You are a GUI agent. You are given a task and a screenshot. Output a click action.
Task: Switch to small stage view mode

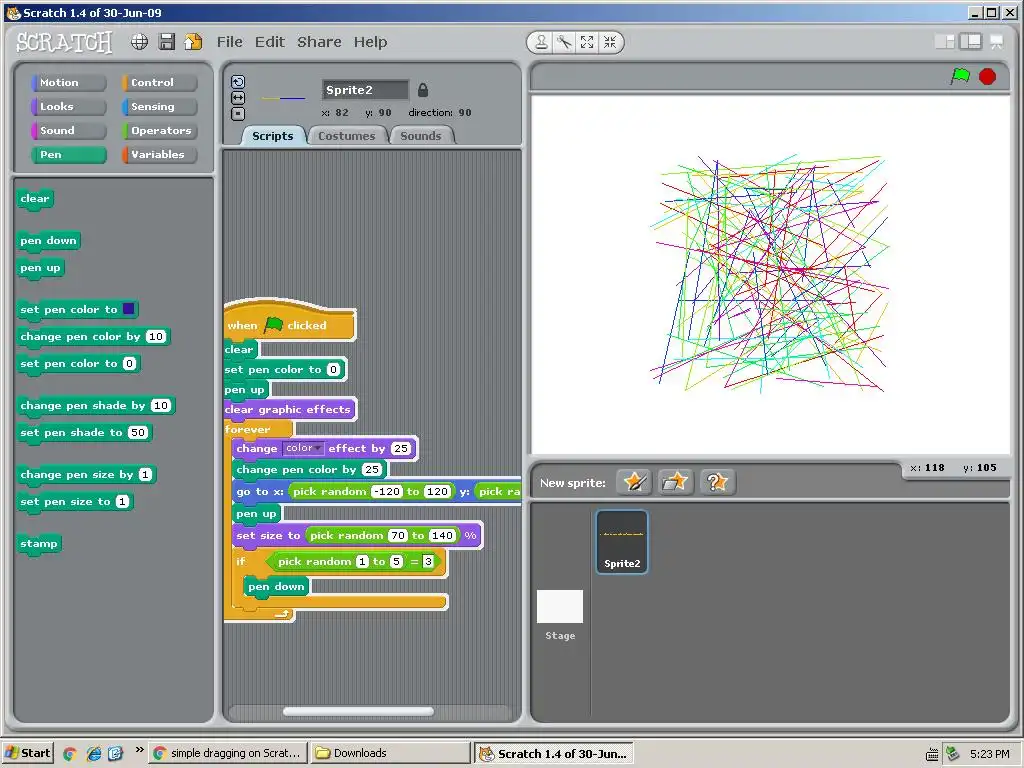coord(945,42)
